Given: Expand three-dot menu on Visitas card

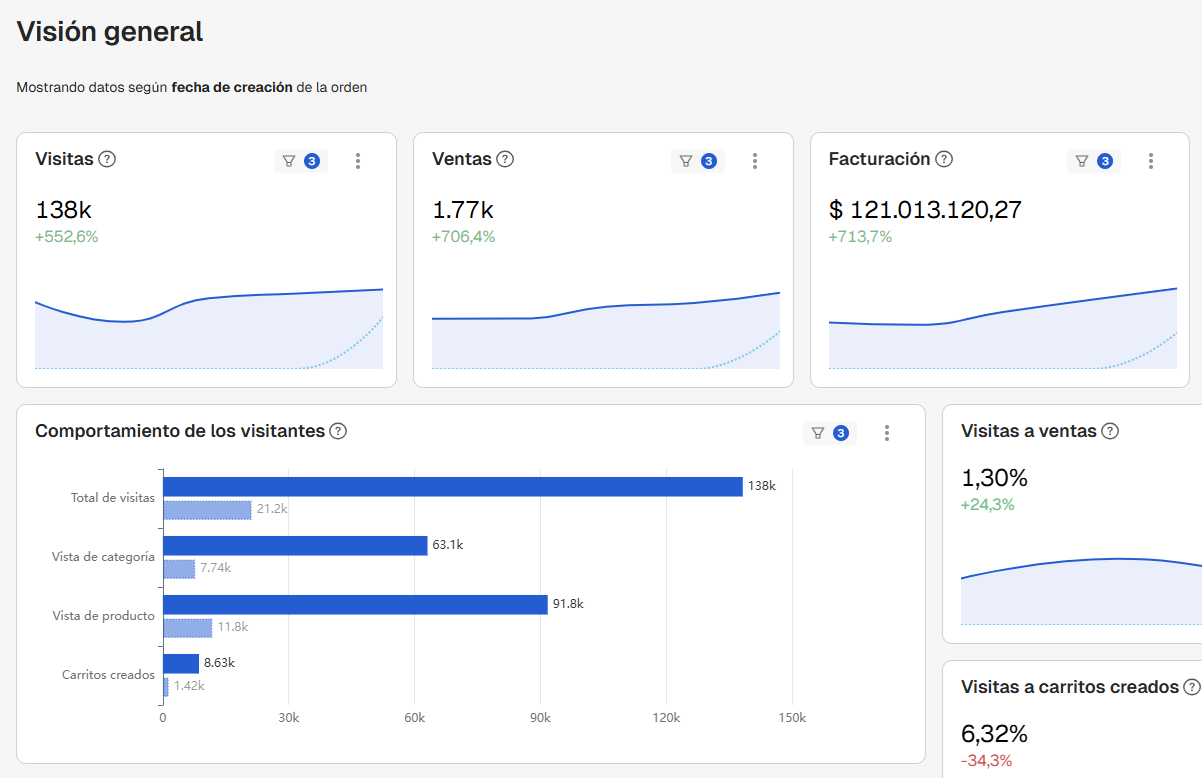Looking at the screenshot, I should point(358,161).
